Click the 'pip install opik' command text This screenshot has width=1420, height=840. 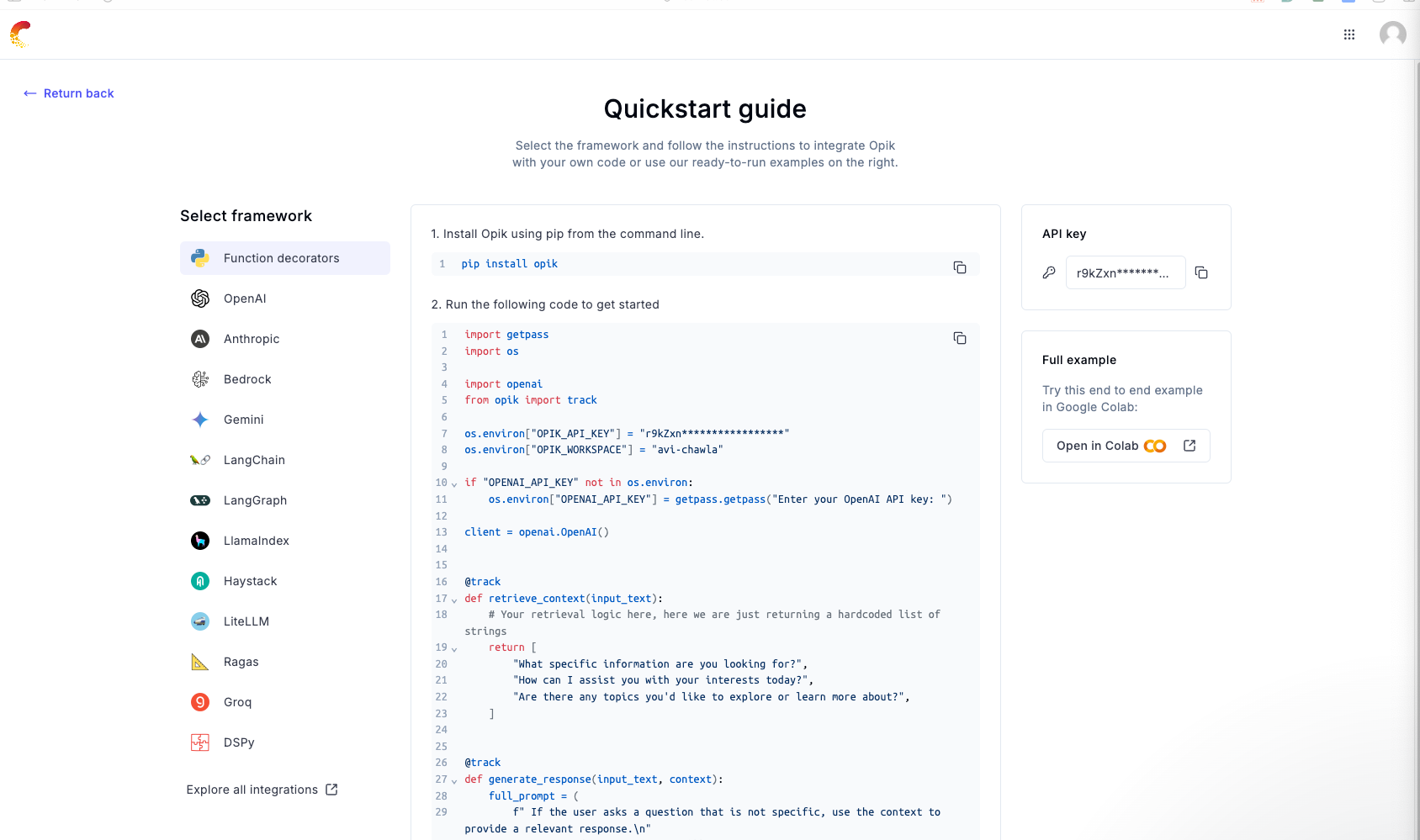point(510,264)
